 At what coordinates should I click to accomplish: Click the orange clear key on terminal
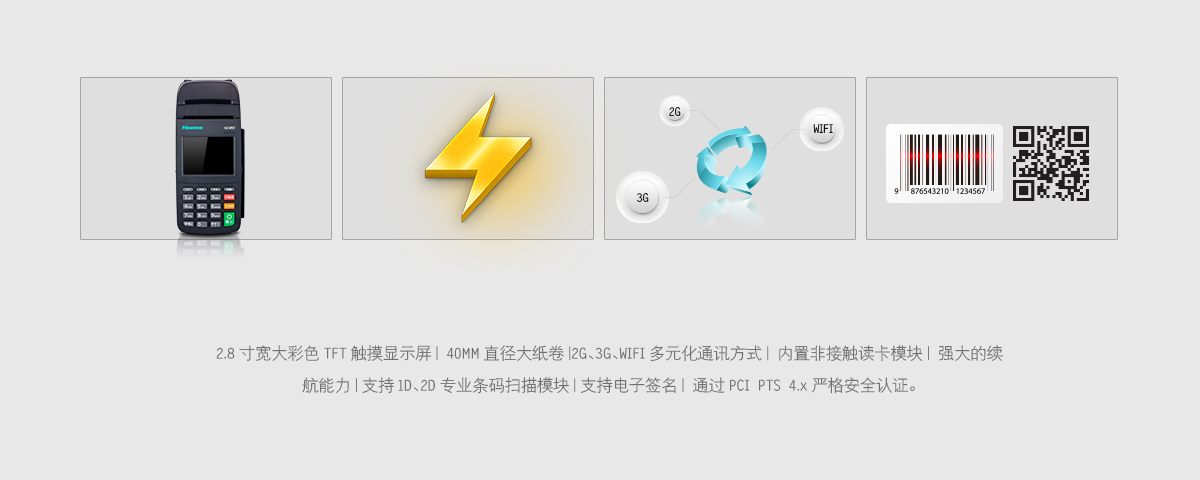pos(229,206)
